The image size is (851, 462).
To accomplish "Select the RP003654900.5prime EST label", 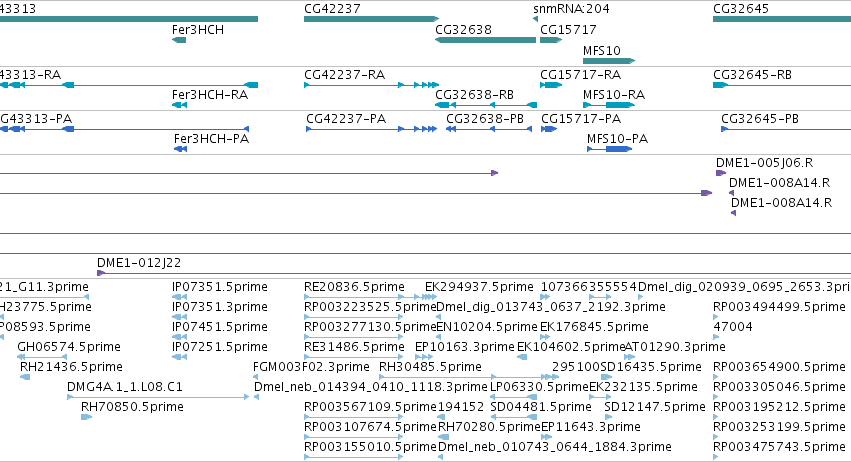I will pyautogui.click(x=779, y=366).
